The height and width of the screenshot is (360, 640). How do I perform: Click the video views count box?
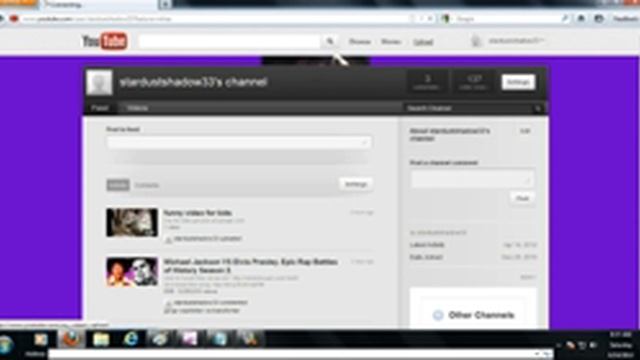tap(473, 82)
